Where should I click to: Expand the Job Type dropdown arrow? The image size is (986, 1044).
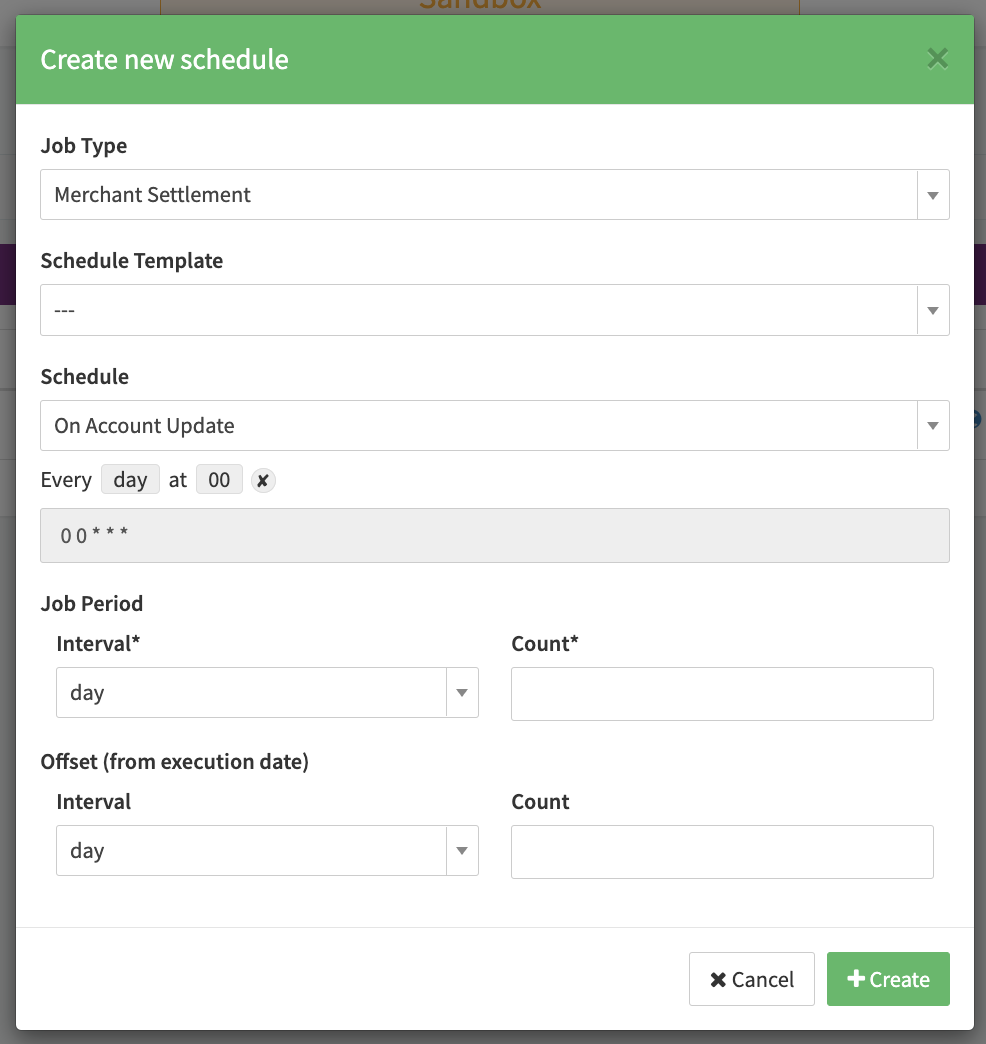(932, 195)
